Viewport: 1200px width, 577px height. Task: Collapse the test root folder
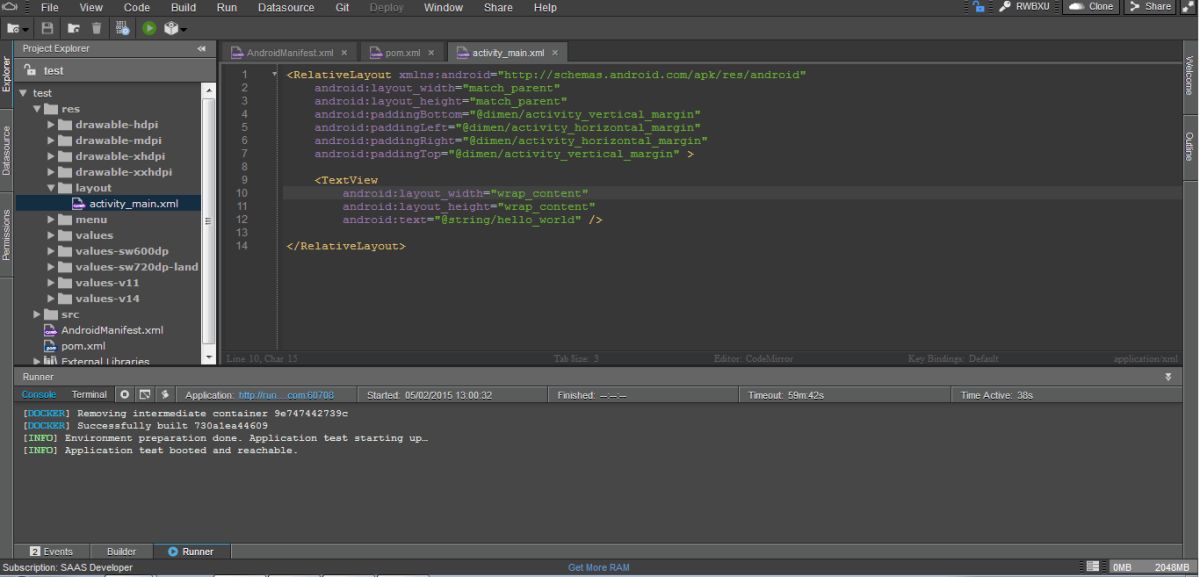pyautogui.click(x=22, y=93)
